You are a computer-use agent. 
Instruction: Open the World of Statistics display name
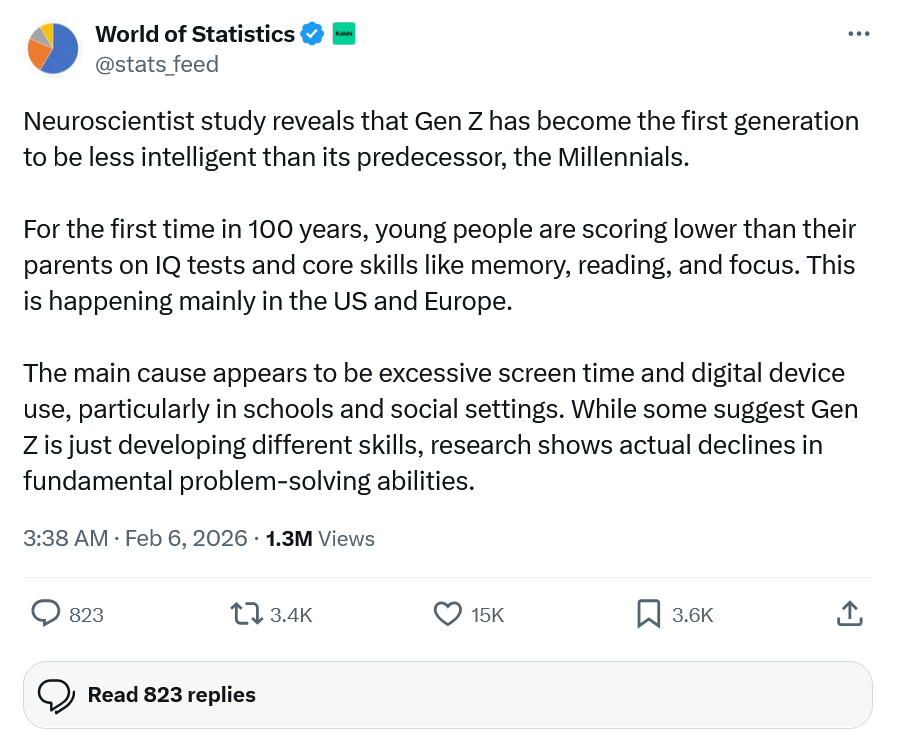pyautogui.click(x=194, y=34)
